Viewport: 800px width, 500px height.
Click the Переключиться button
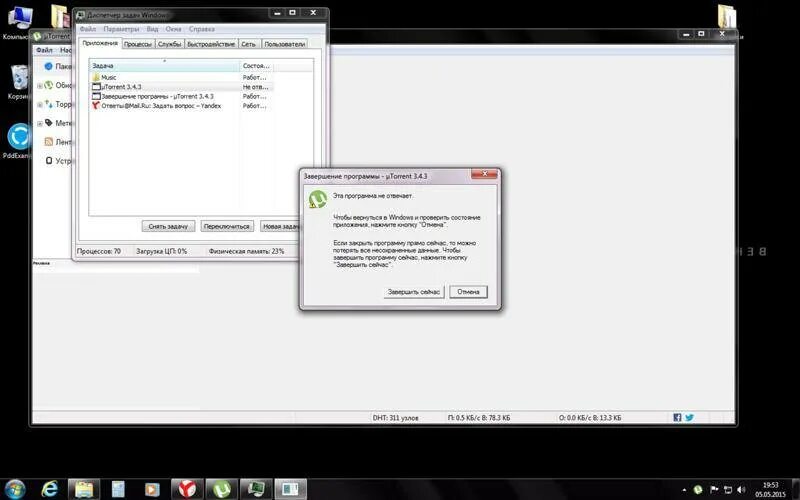pos(227,226)
